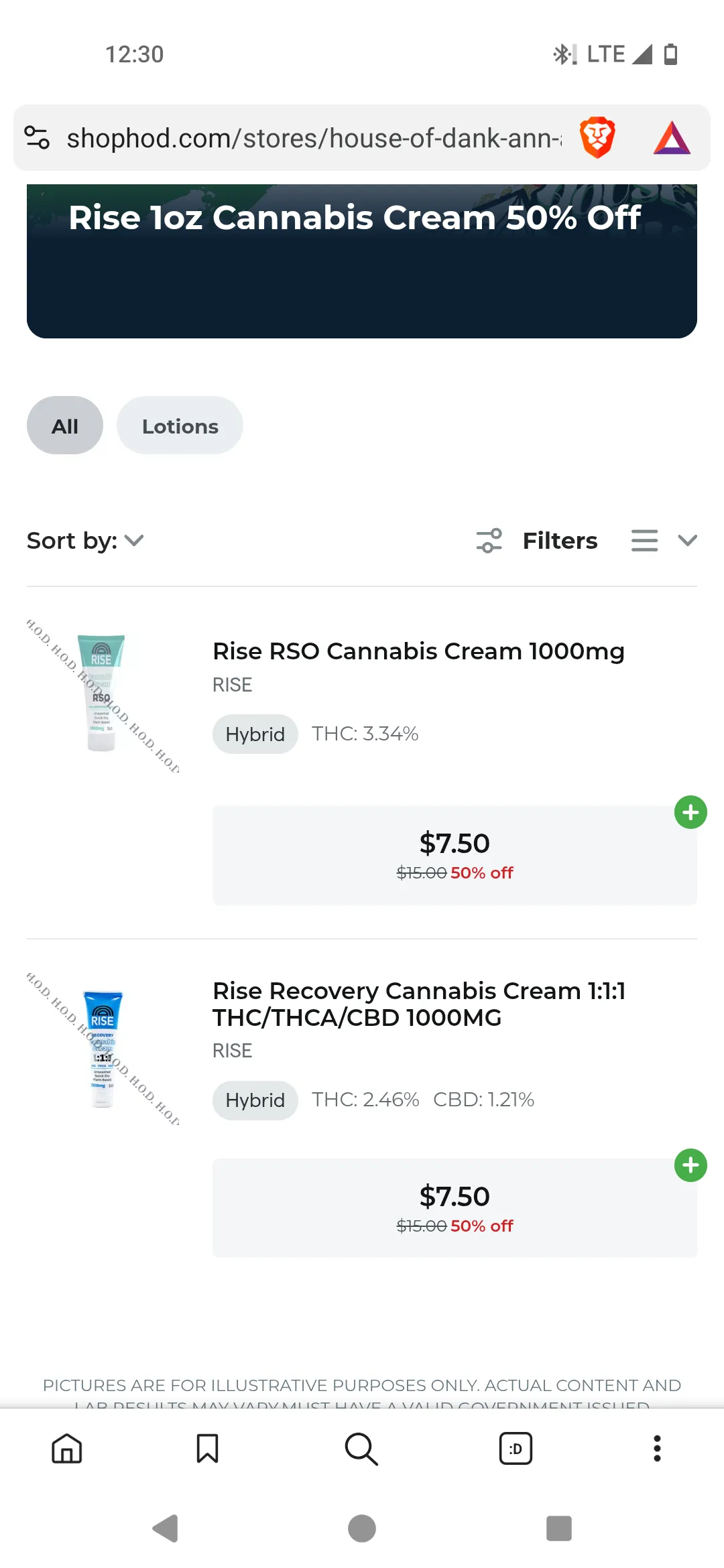Open the Filters panel

pyautogui.click(x=538, y=541)
